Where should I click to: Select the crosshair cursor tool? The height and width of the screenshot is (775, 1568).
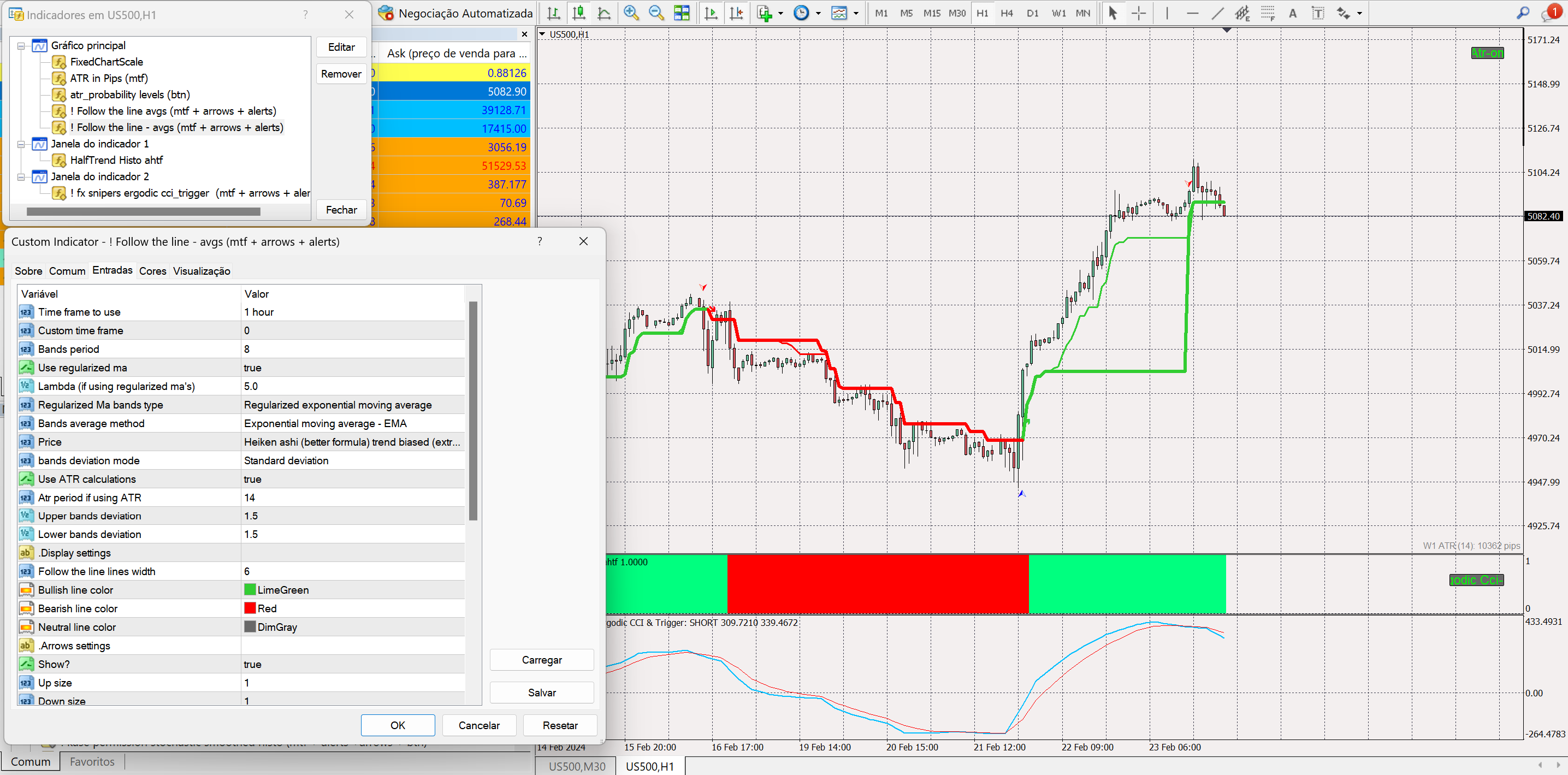[x=1139, y=13]
